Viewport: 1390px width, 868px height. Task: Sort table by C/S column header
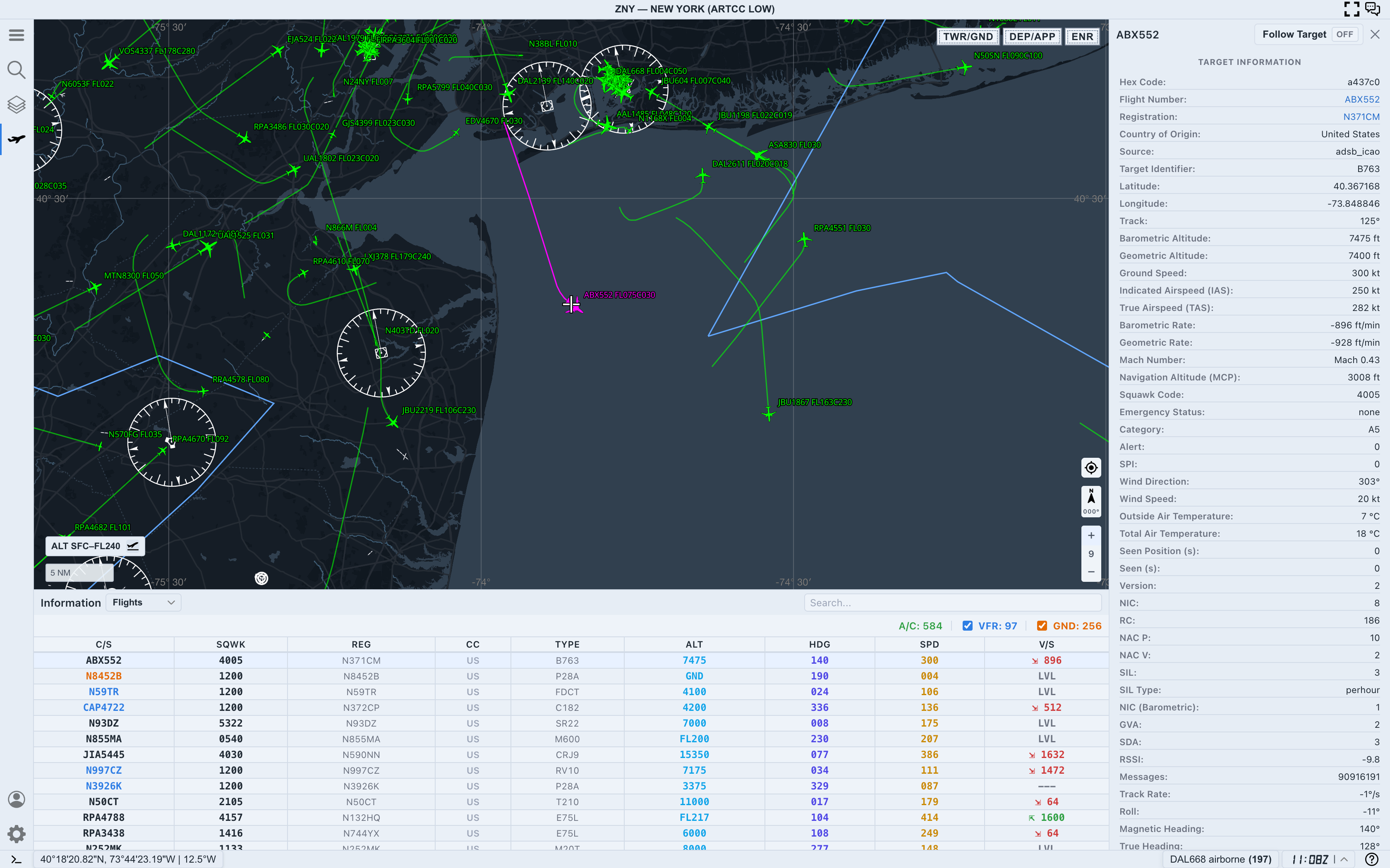103,645
